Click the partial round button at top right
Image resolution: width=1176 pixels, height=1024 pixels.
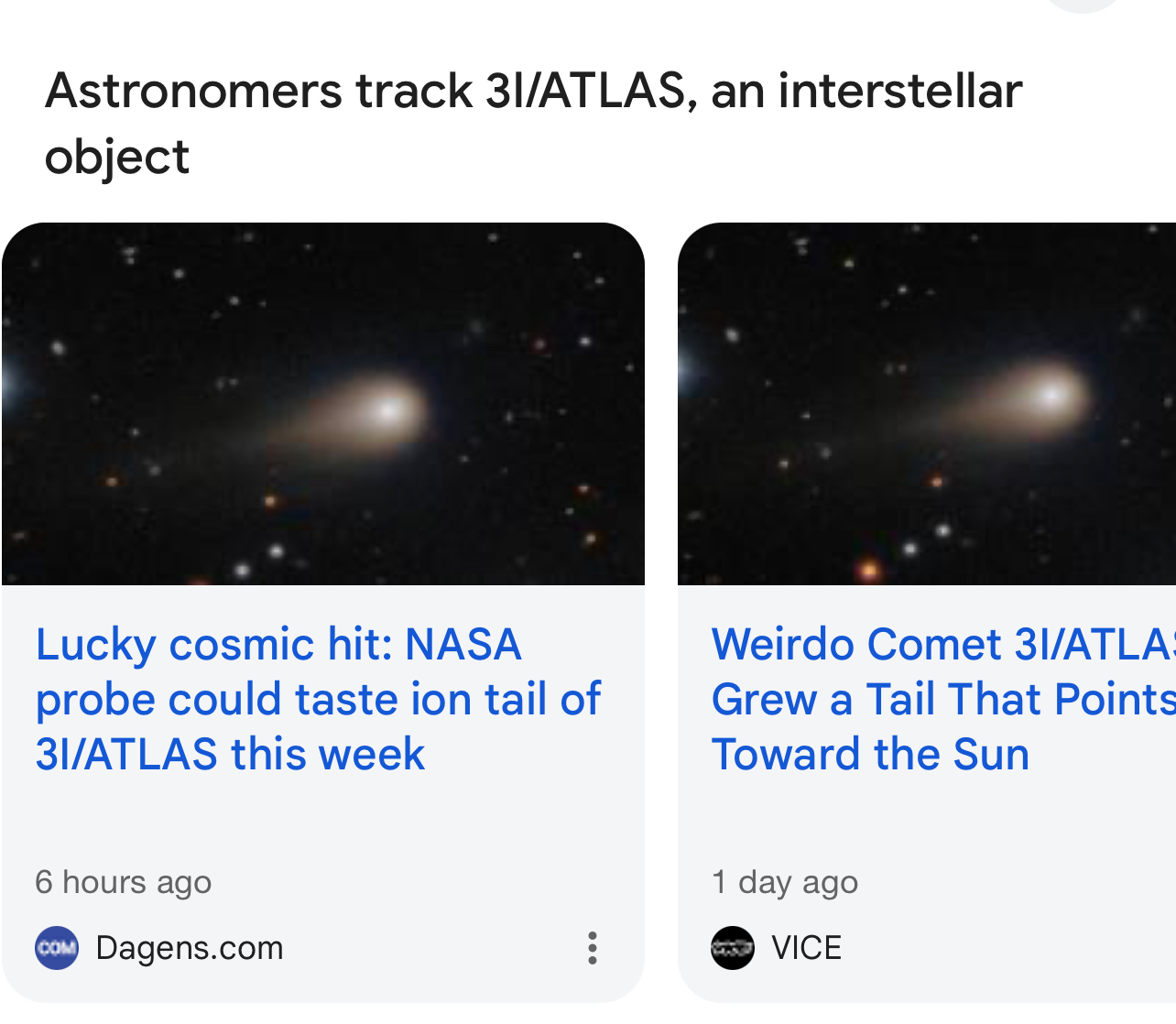(x=1083, y=5)
